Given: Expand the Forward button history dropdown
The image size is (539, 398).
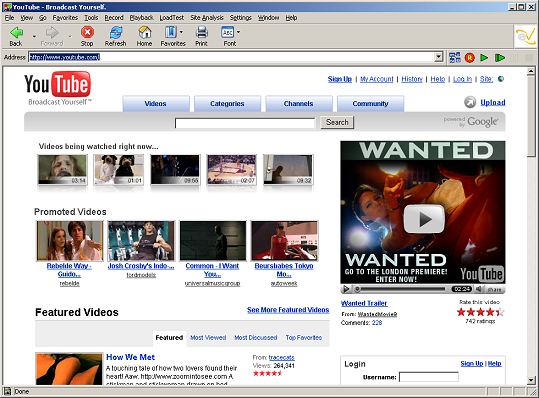Looking at the screenshot, I should click(x=70, y=36).
